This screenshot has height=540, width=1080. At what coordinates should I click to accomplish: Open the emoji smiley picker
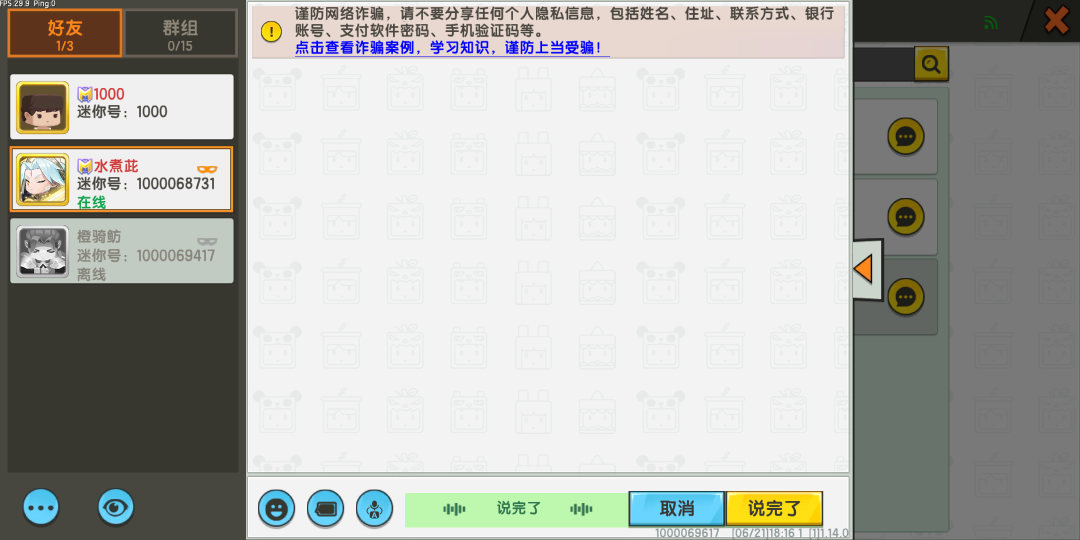pyautogui.click(x=276, y=508)
